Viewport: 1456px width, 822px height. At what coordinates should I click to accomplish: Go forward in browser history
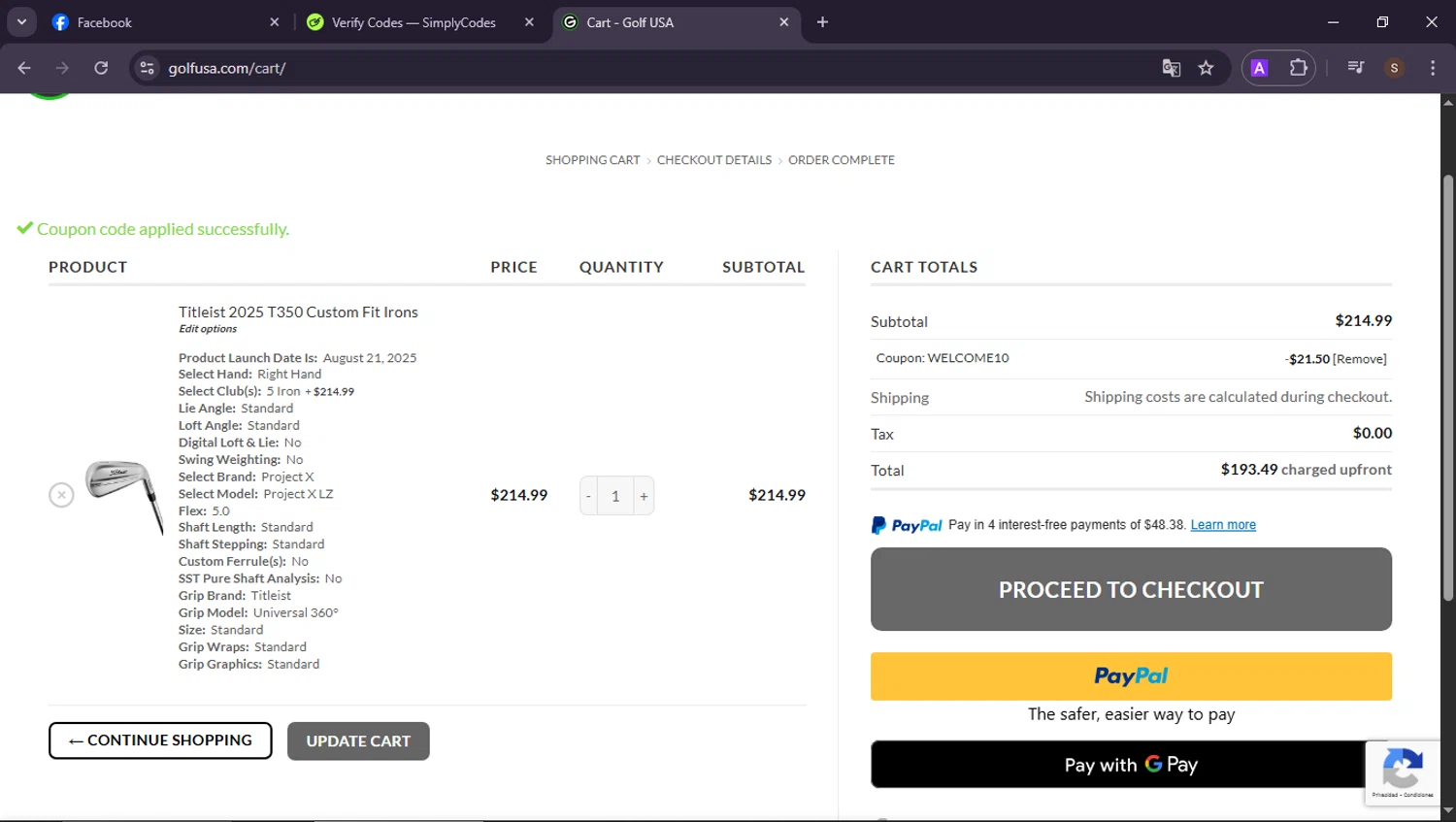coord(62,68)
